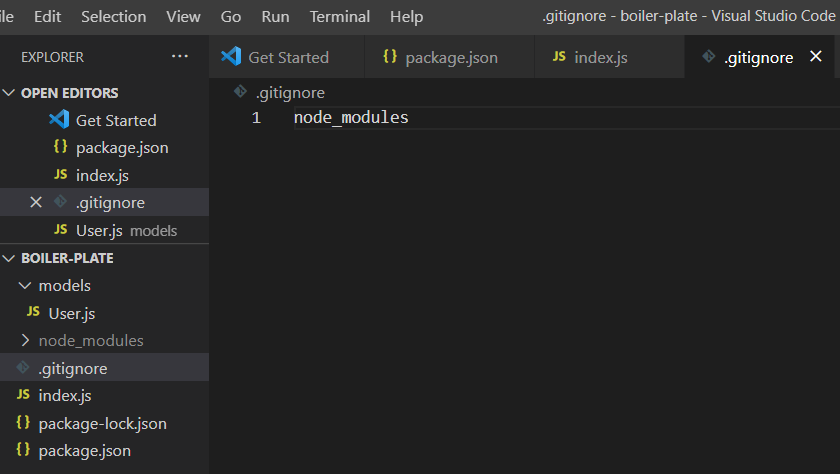Click JS icon beside User.js in Open Editors

[61, 229]
